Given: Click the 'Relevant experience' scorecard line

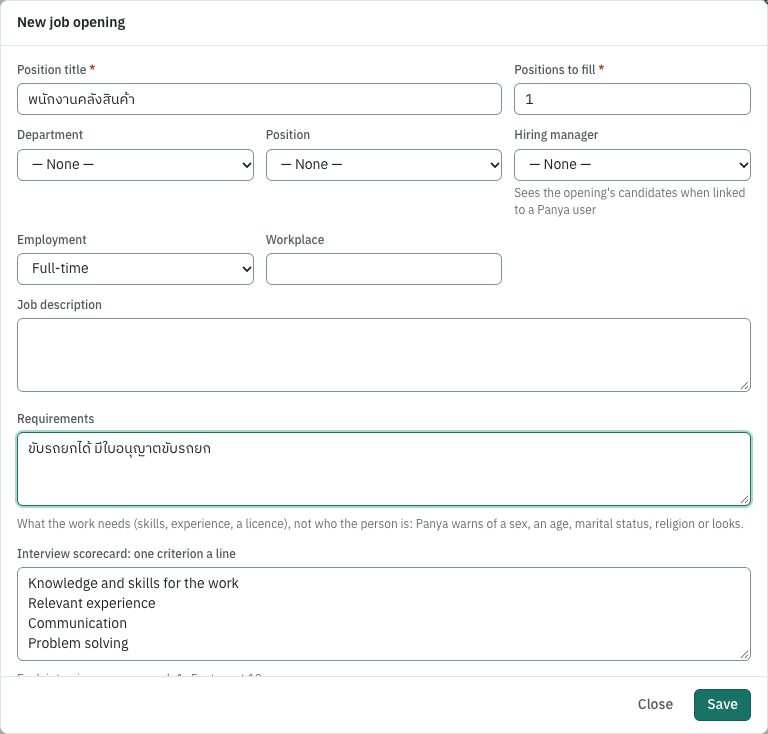Looking at the screenshot, I should click(x=92, y=604).
